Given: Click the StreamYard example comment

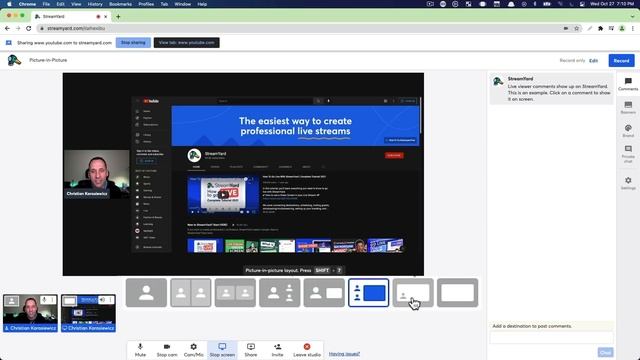Looking at the screenshot, I should click(x=551, y=89).
